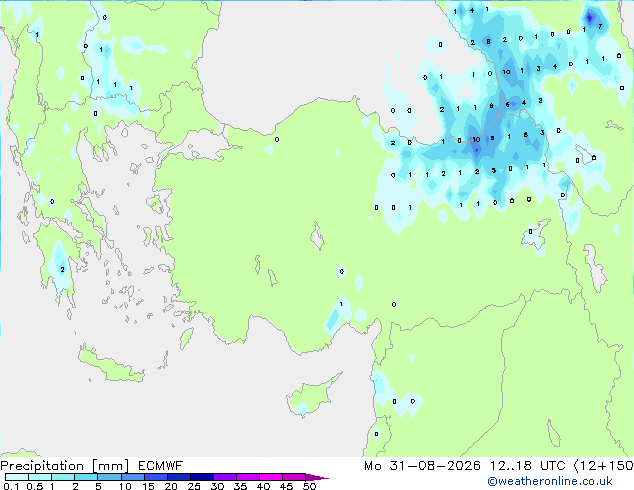Click the 20–25 mm legend color box
634x490 pixels.
179,477
